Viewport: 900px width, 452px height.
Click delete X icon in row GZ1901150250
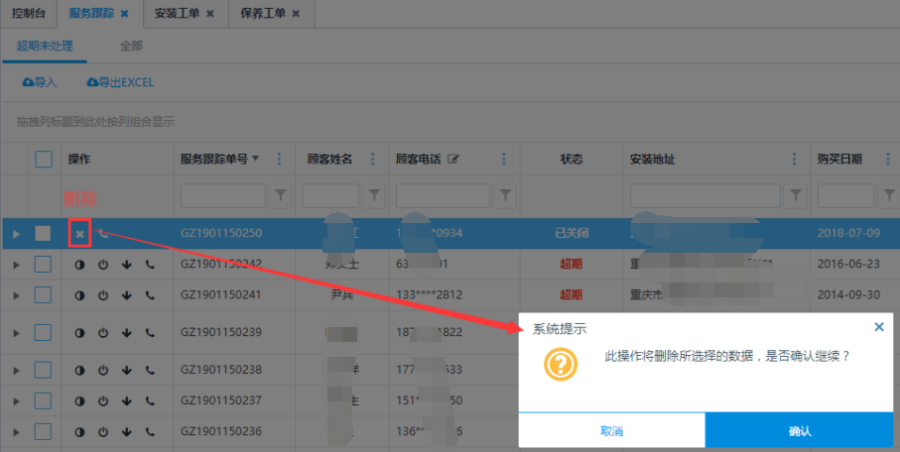[80, 234]
